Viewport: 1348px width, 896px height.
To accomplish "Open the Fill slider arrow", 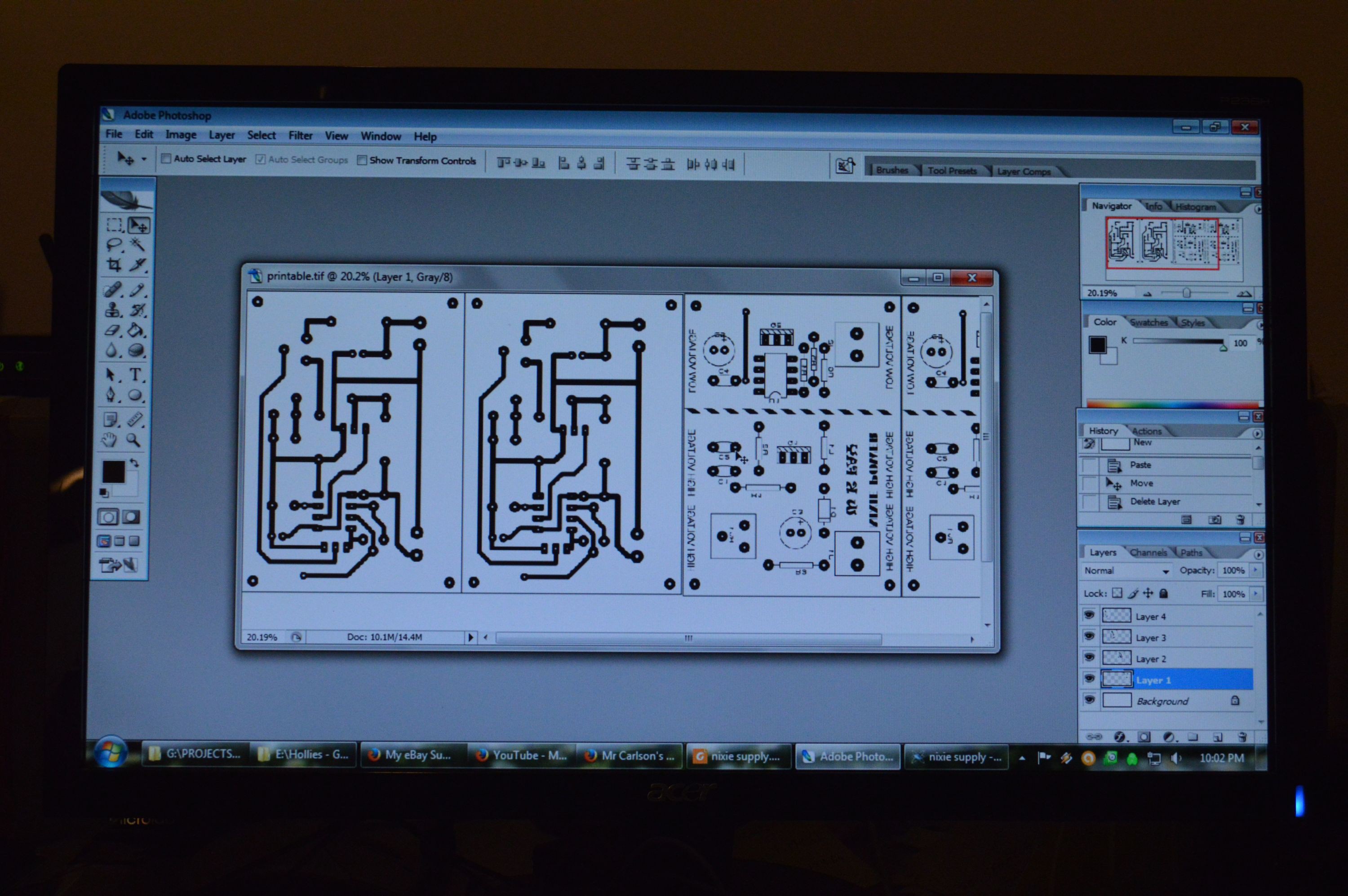I will 1255,594.
